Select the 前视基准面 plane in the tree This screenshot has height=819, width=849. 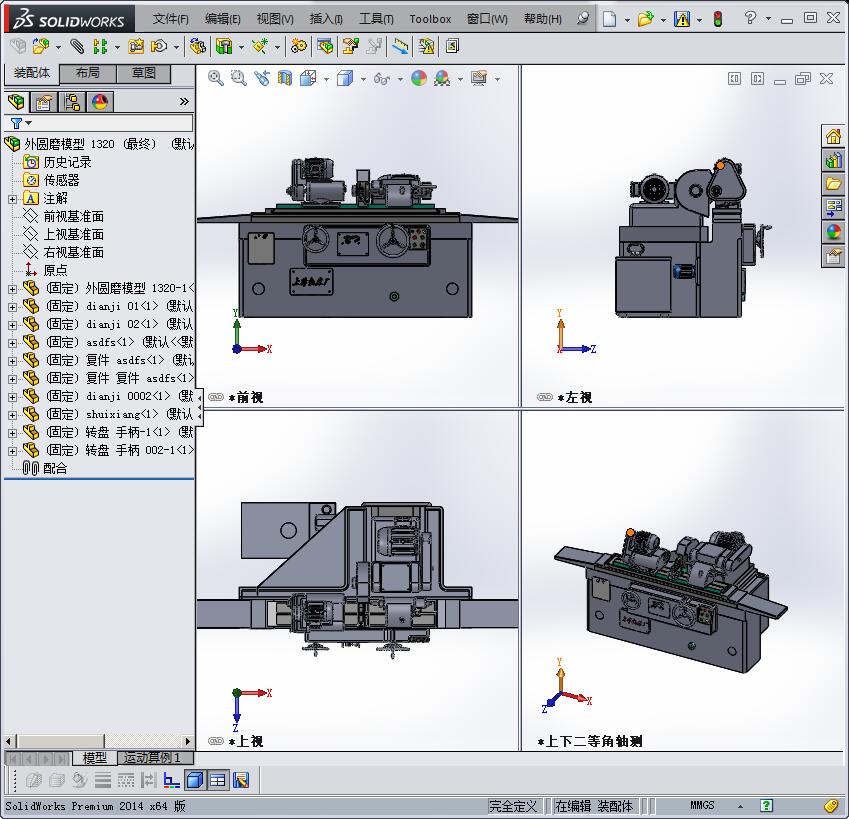click(74, 217)
